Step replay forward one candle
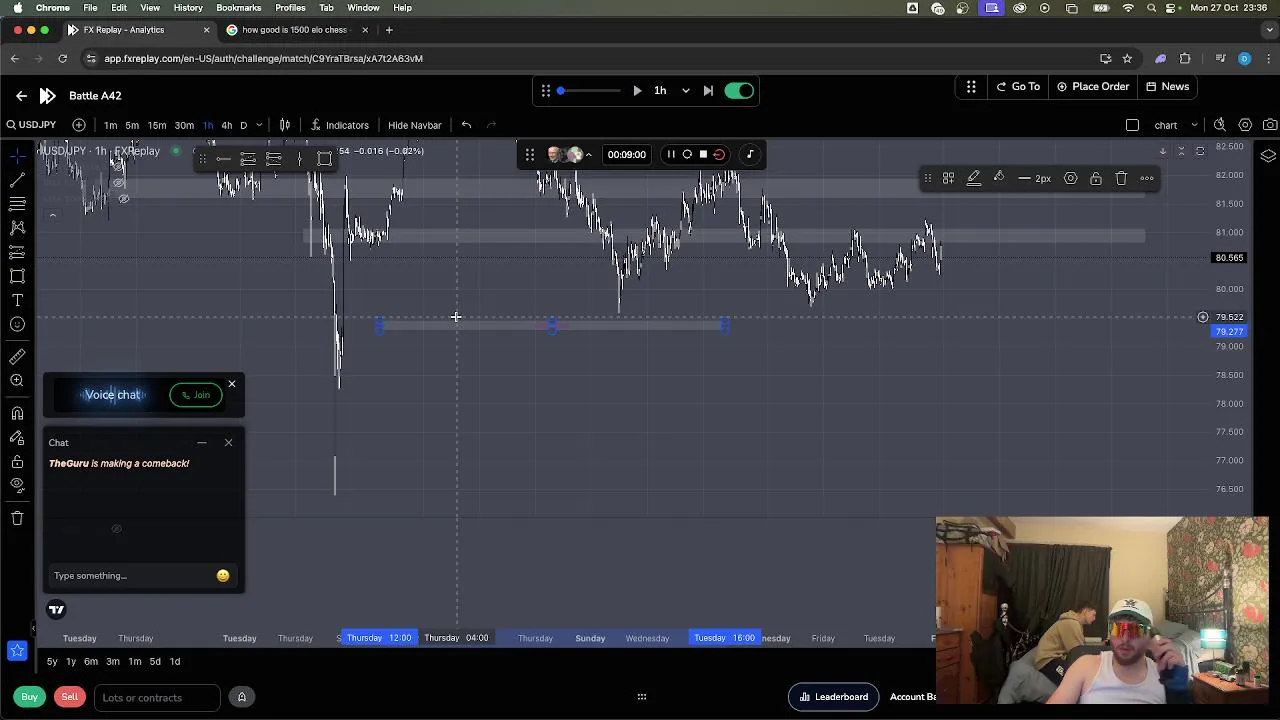 708,91
